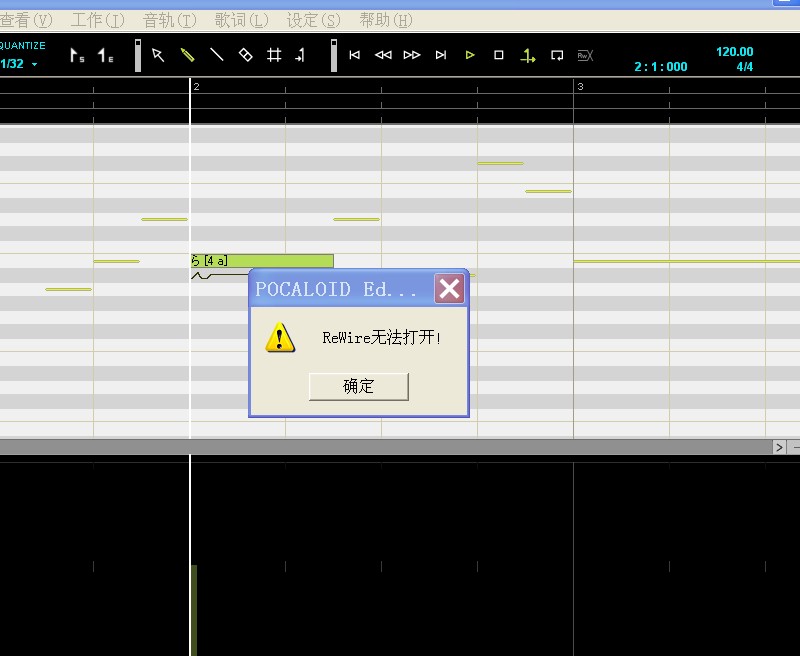Stop playback with the stop button
The image size is (800, 656).
499,55
